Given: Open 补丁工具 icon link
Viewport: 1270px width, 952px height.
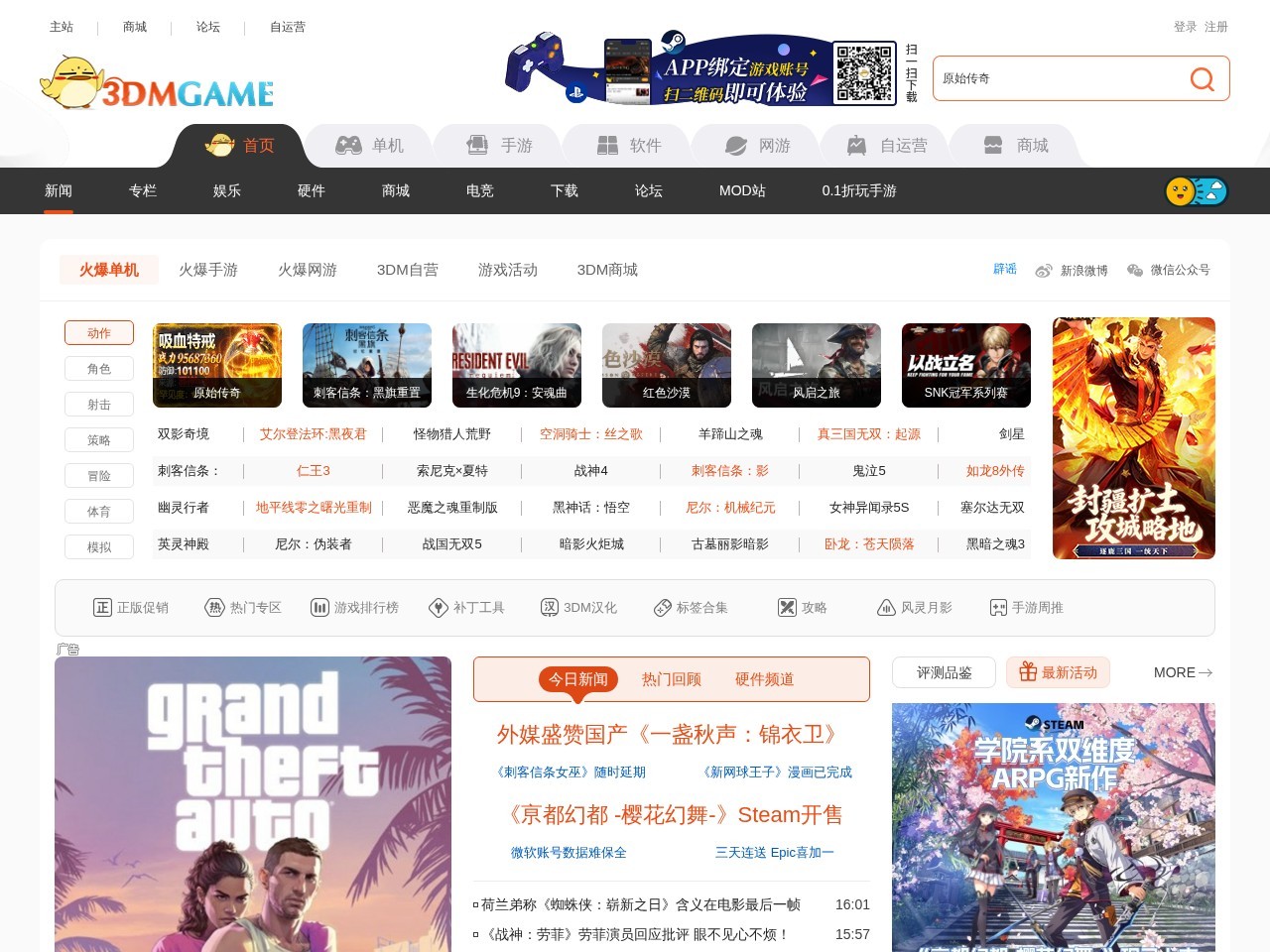Looking at the screenshot, I should click(466, 608).
